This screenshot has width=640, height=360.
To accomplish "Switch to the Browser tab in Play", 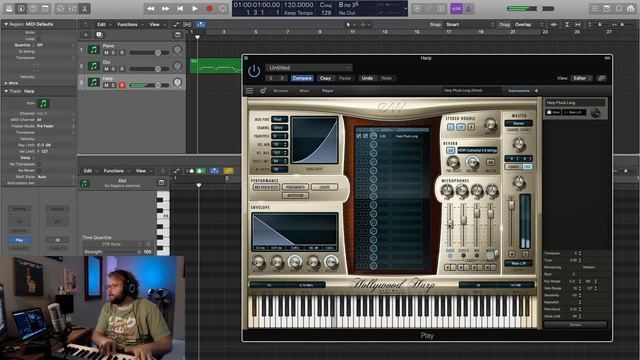I will (280, 91).
